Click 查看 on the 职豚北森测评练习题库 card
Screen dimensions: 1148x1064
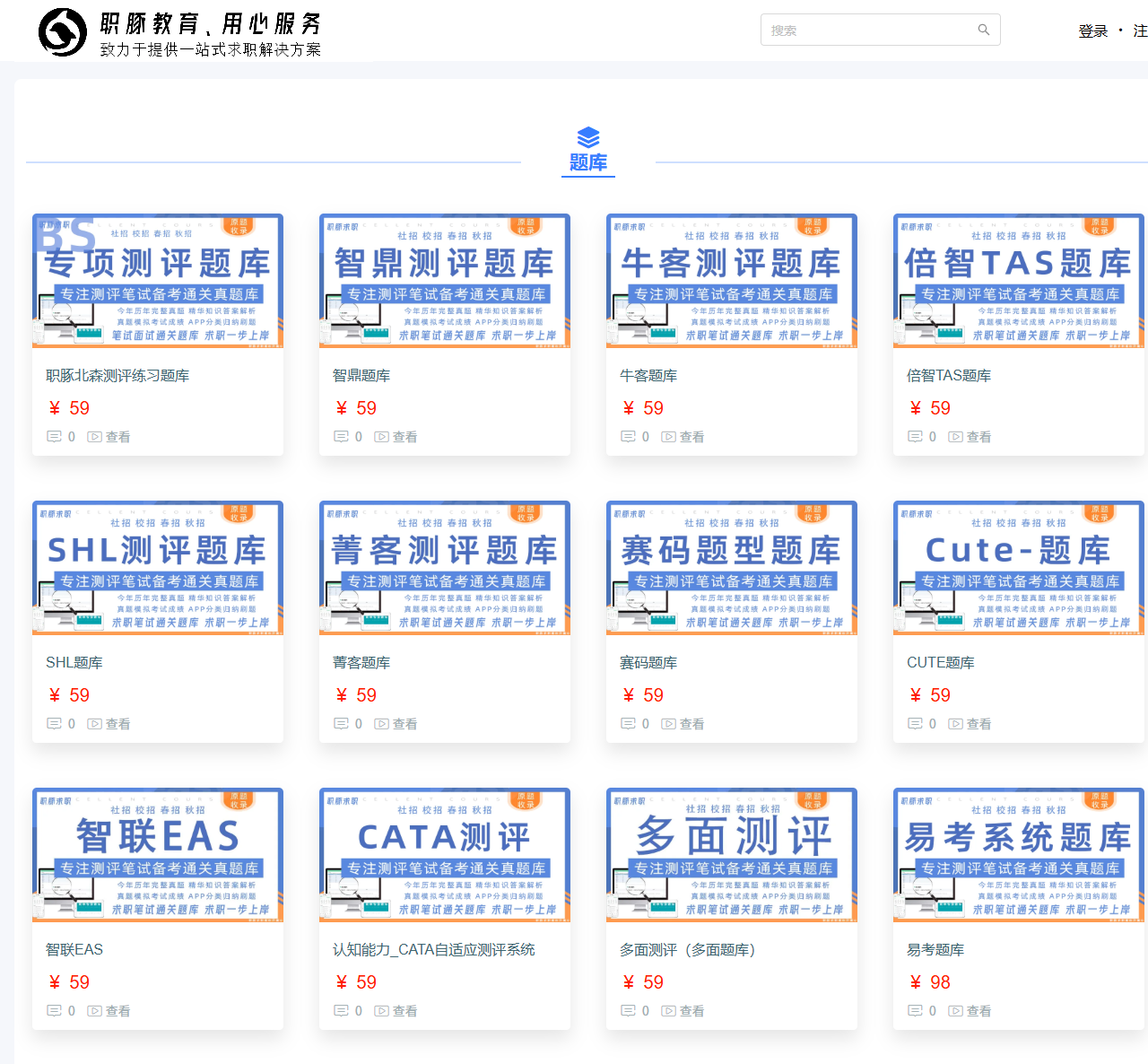point(117,436)
